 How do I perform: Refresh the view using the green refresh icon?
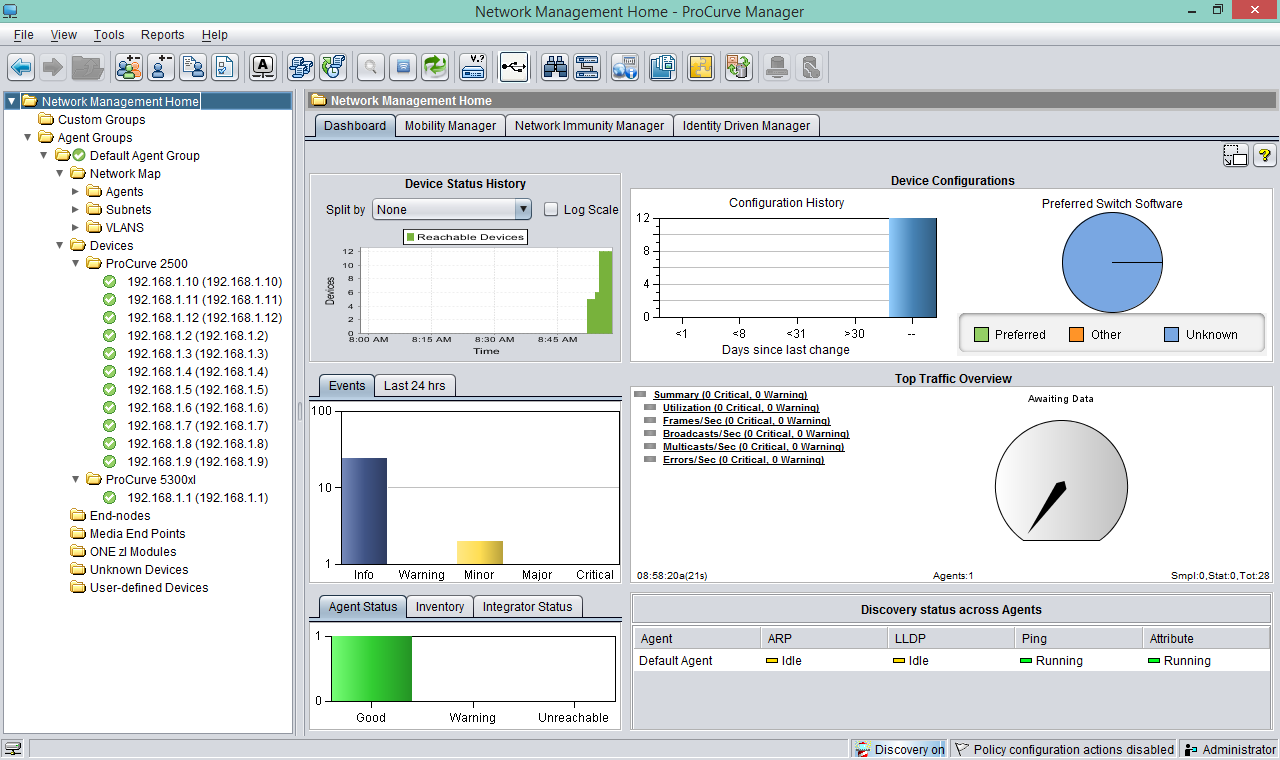(433, 67)
